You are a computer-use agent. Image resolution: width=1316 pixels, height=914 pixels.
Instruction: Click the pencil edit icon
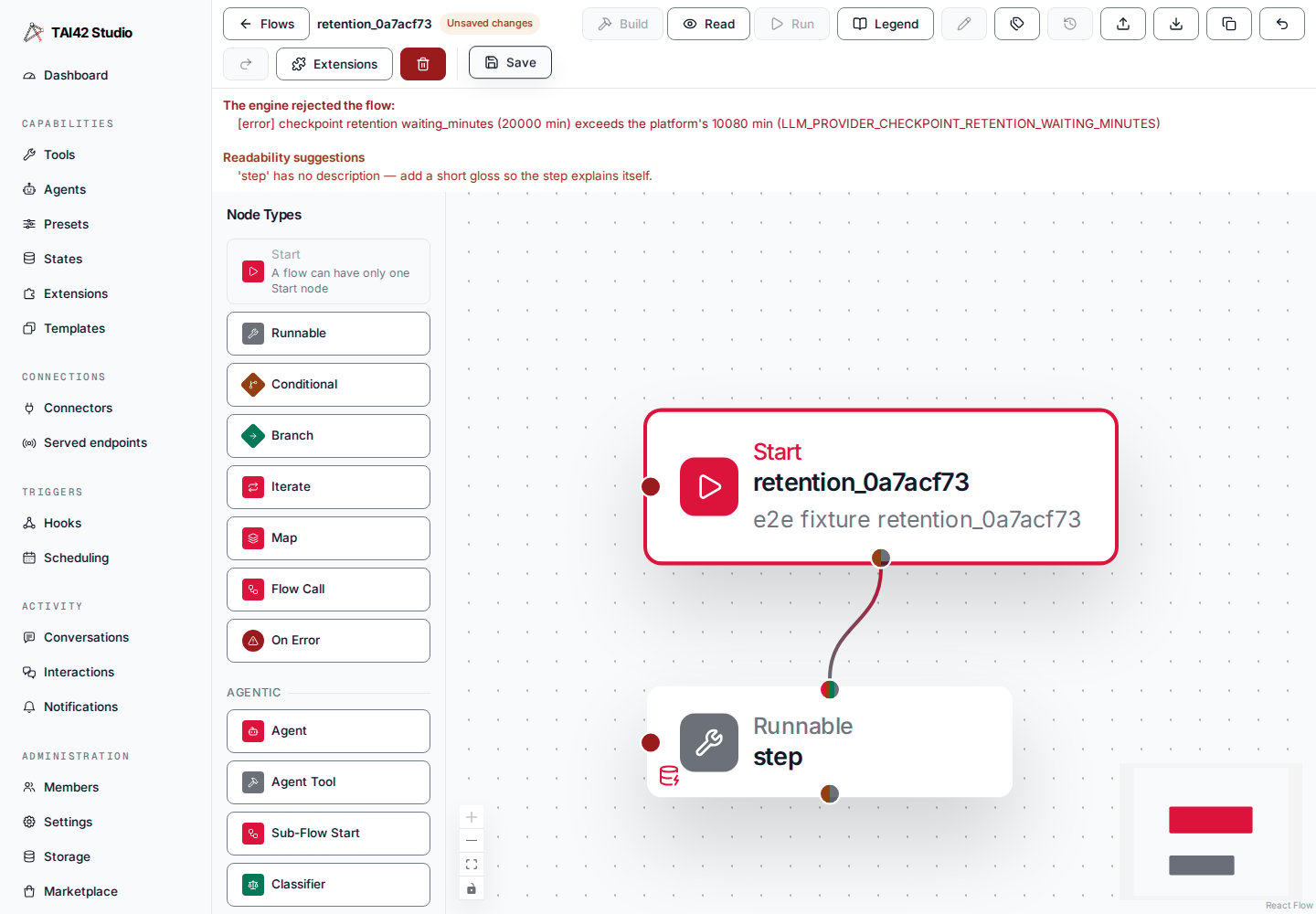(964, 24)
